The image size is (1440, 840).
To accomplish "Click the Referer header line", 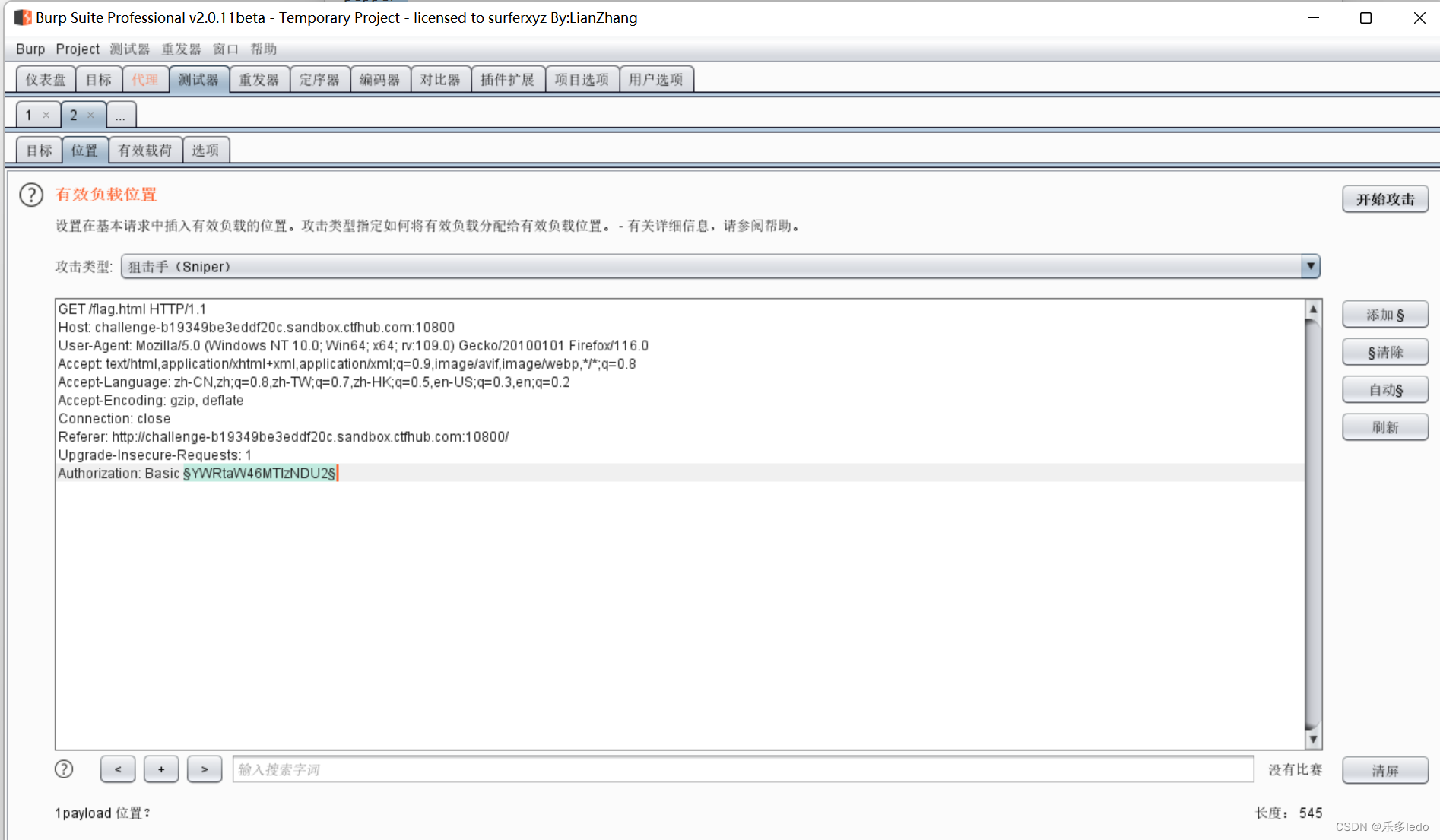I will [284, 436].
